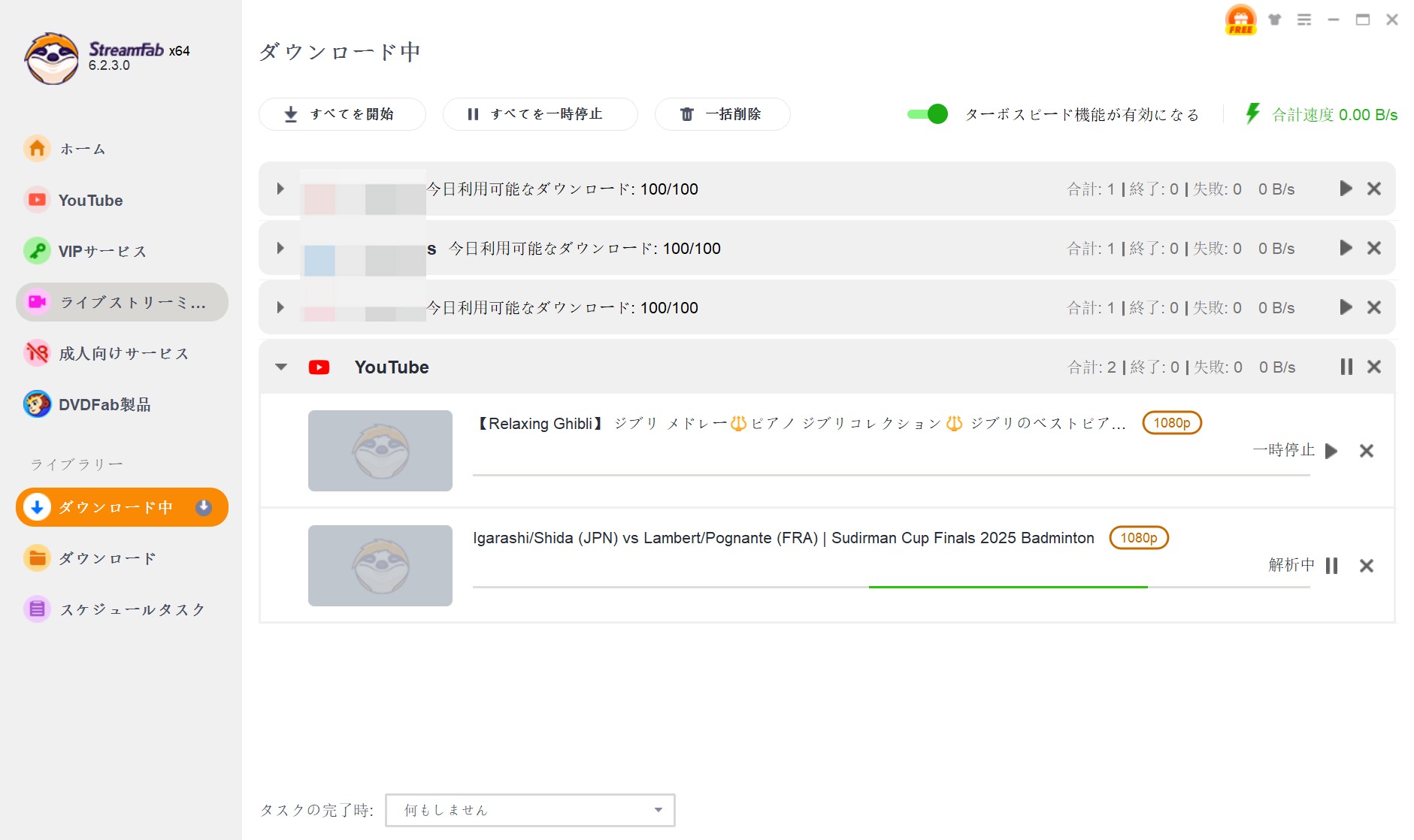Click the YouTube group title text
This screenshot has width=1414, height=840.
tap(392, 367)
